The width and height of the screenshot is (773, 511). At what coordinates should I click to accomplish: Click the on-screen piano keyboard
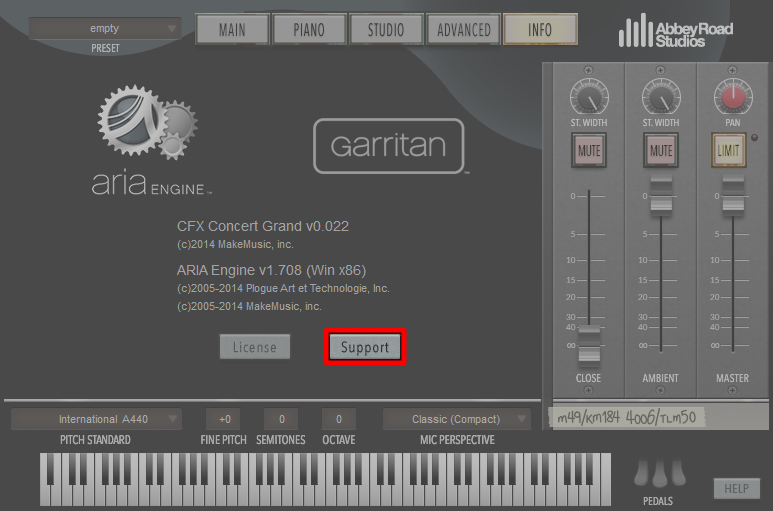pyautogui.click(x=325, y=479)
